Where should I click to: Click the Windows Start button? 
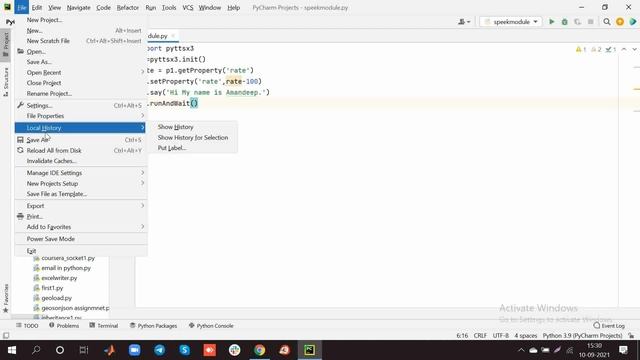click(x=12, y=350)
